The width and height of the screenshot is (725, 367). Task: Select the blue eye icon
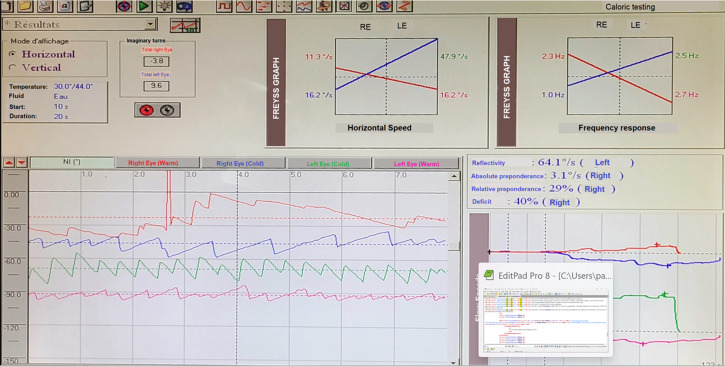pos(384,6)
